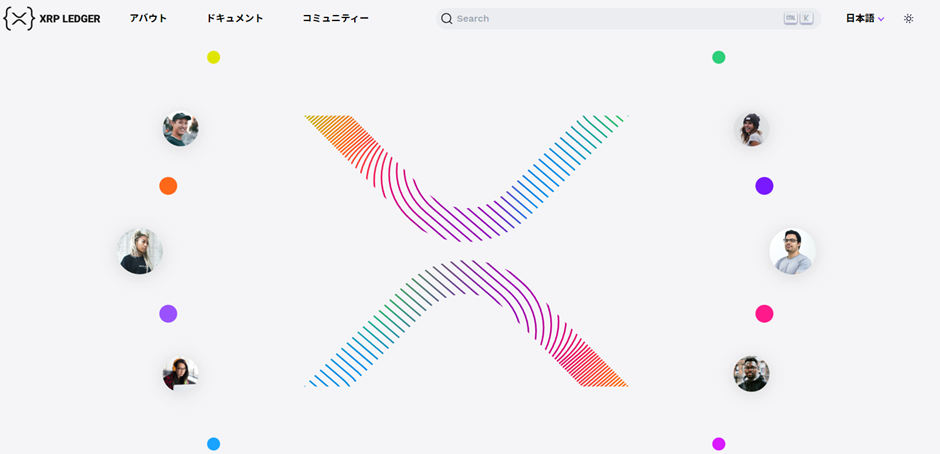Click the colorful X graphic in center

[x=466, y=250]
